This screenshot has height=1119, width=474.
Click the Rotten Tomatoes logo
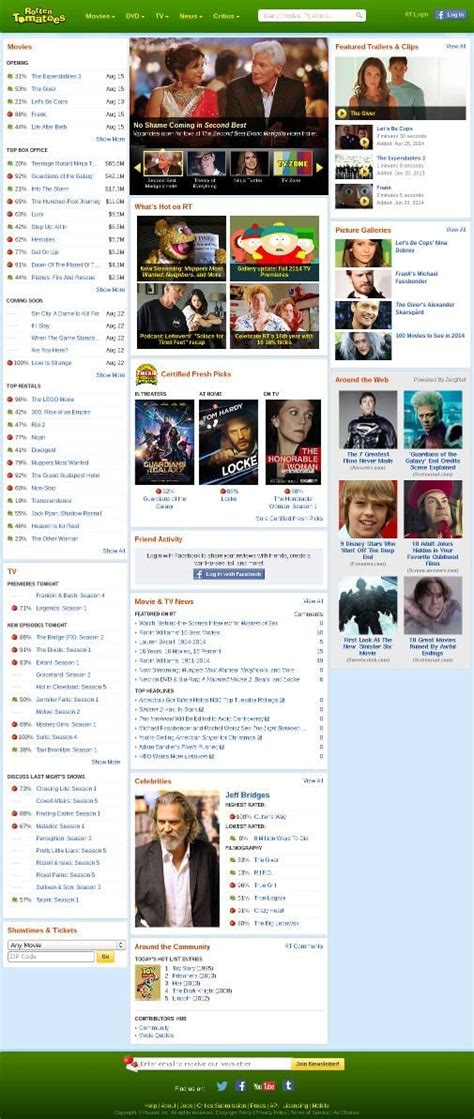coord(39,15)
